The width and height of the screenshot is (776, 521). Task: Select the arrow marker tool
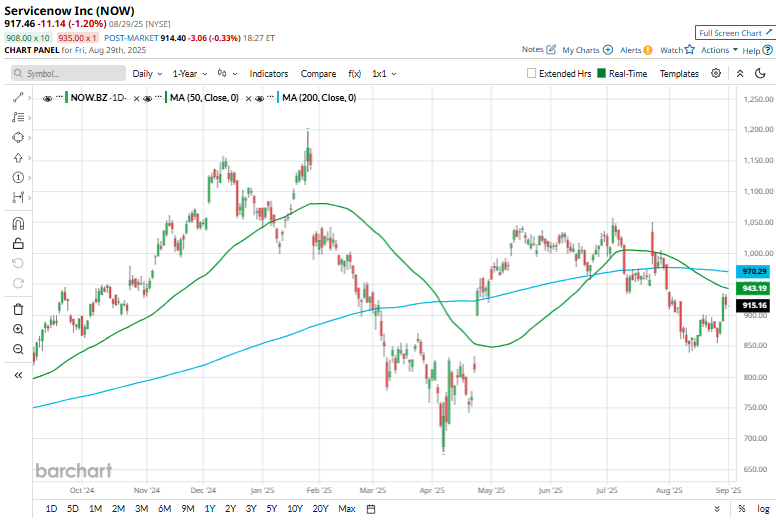pos(18,158)
